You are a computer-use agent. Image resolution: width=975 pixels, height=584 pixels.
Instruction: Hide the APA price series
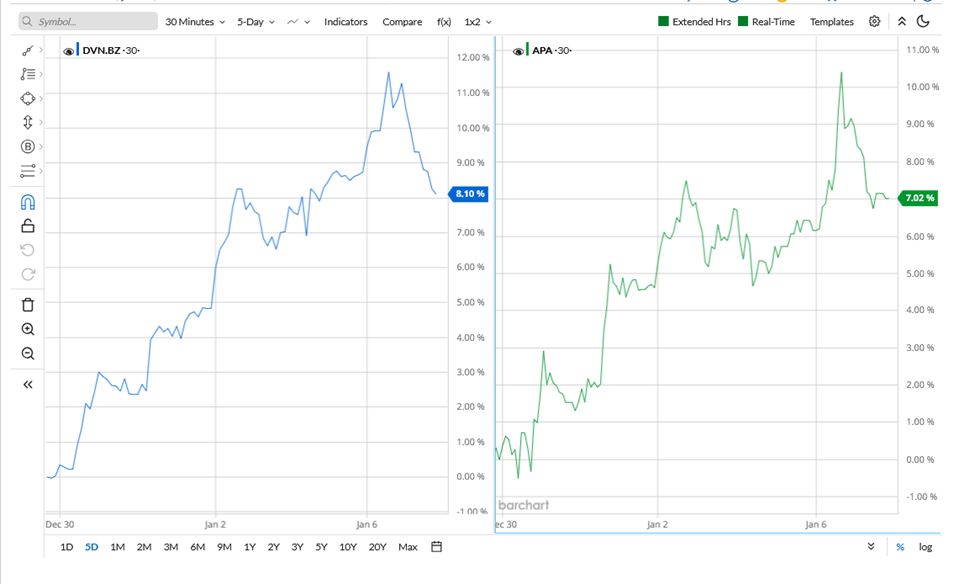pyautogui.click(x=516, y=51)
